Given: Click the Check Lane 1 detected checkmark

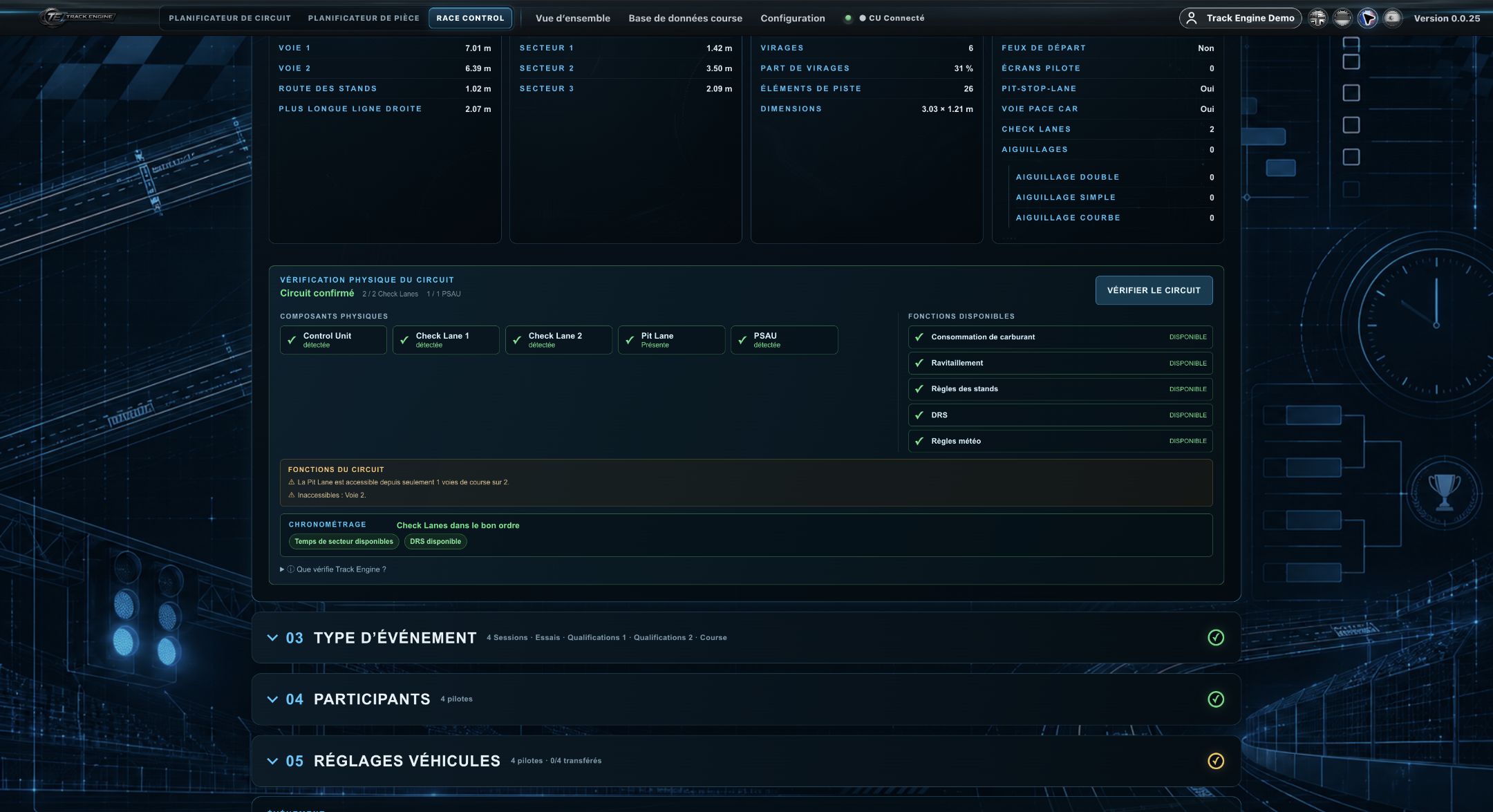Looking at the screenshot, I should [x=404, y=340].
